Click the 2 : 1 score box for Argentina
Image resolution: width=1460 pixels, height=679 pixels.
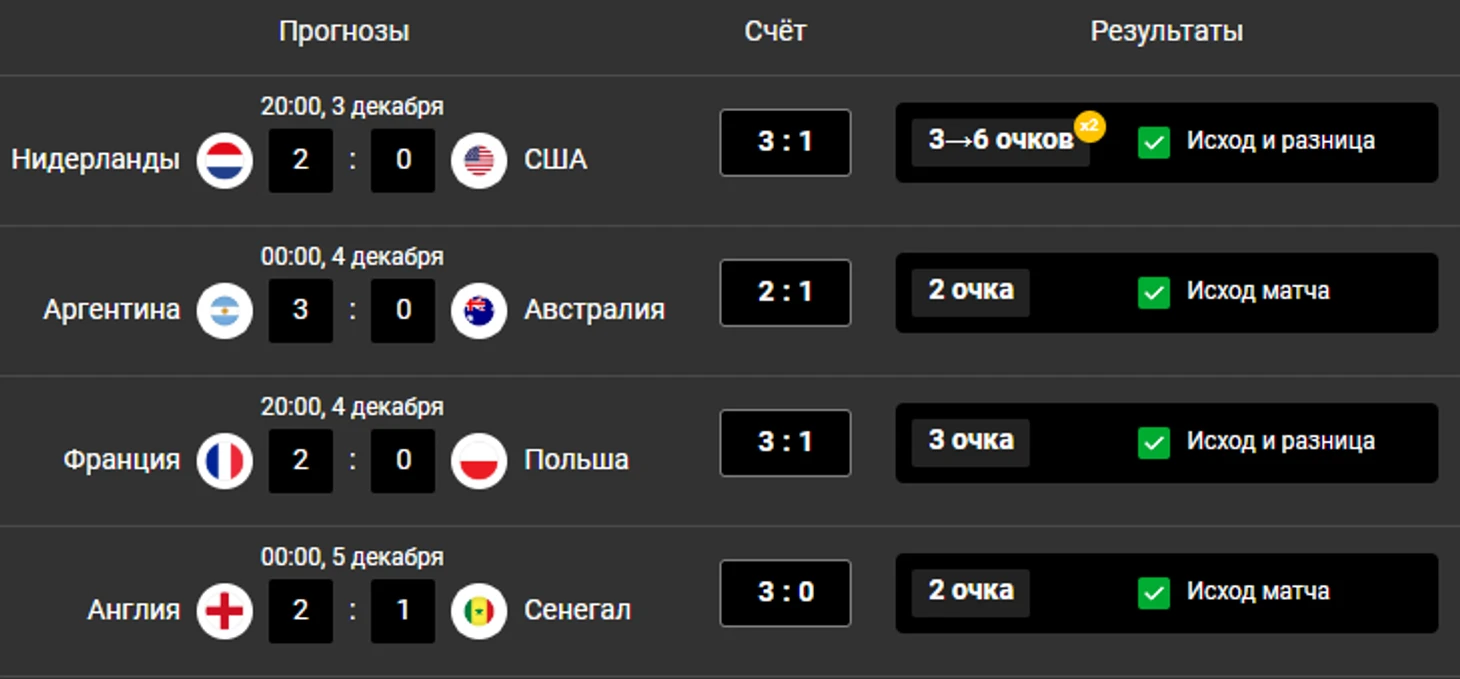coord(785,292)
